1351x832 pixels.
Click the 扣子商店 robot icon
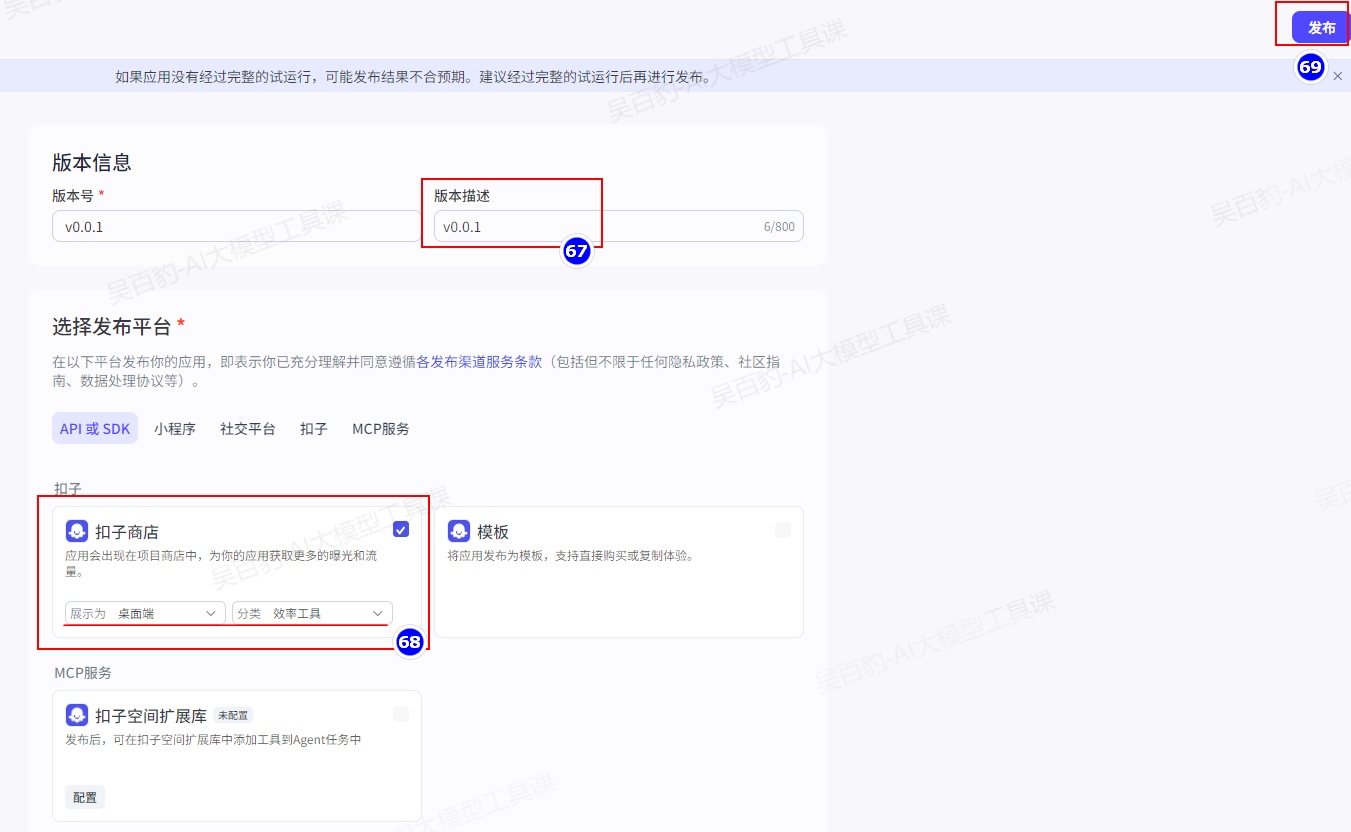pos(77,531)
